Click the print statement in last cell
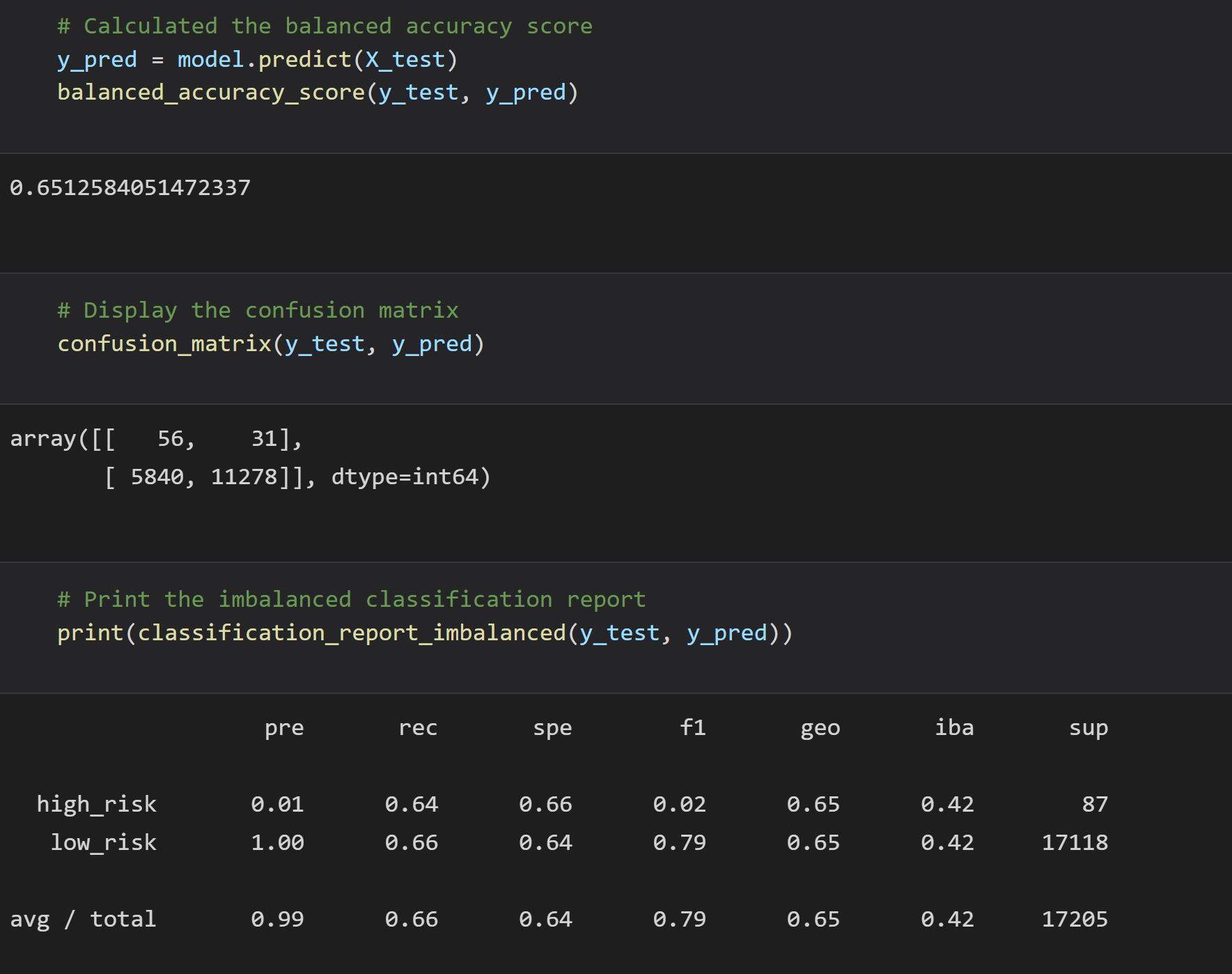The image size is (1232, 974). point(425,633)
